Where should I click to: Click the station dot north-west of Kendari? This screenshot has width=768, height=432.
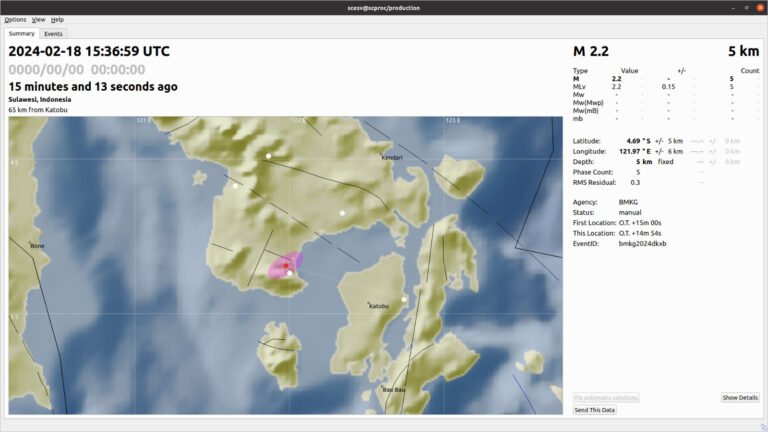coord(268,156)
